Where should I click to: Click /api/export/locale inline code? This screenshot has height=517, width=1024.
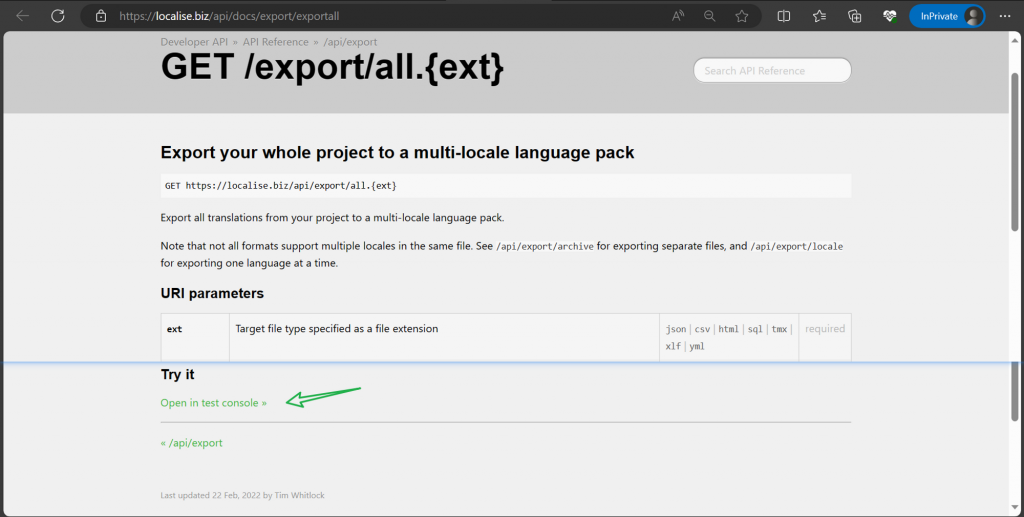[x=796, y=246]
